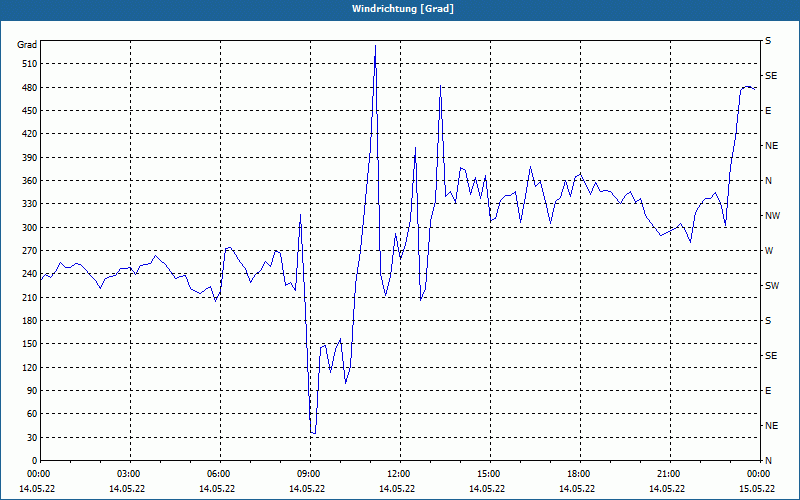Select the Grad unit label on the y-axis
This screenshot has width=800, height=500.
pos(27,45)
